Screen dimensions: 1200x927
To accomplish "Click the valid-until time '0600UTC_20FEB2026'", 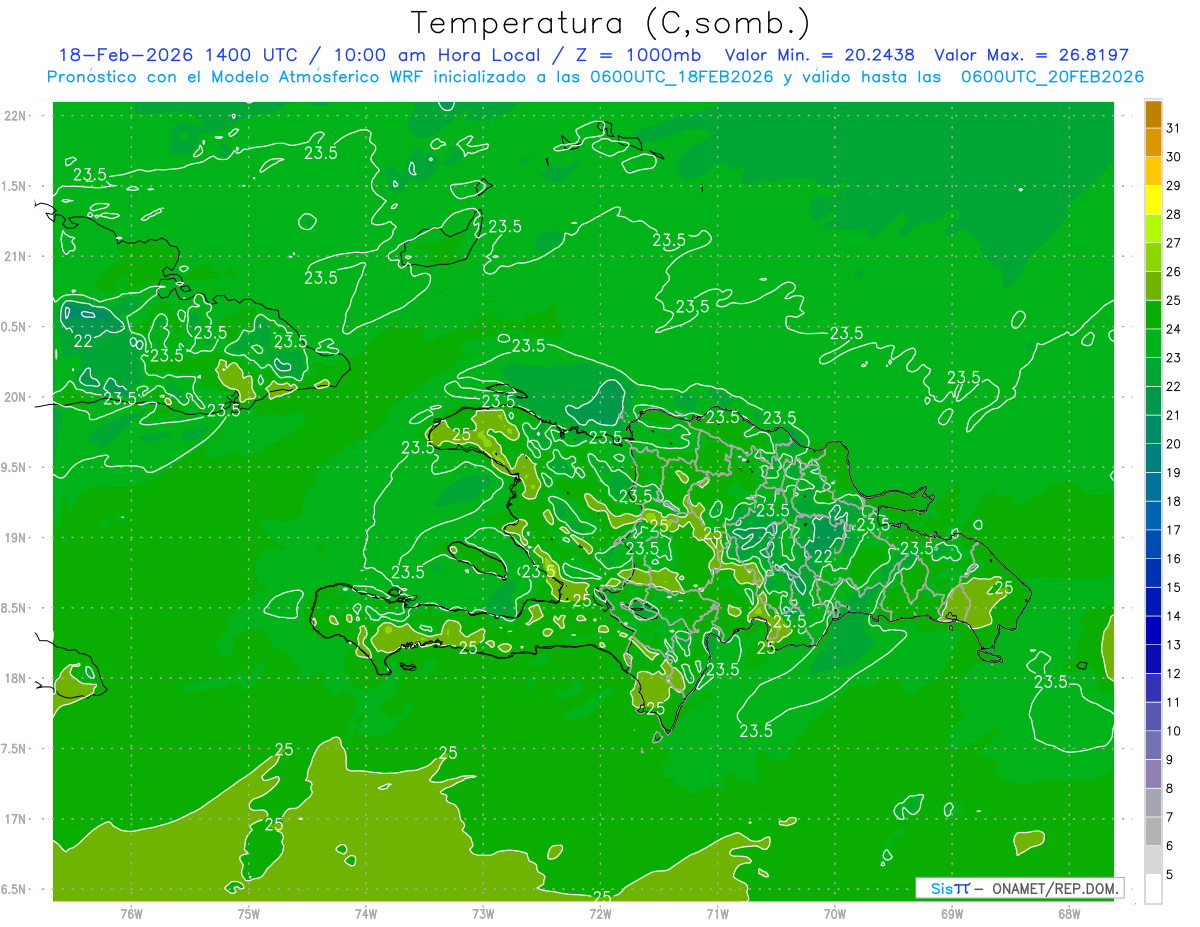I will [x=1052, y=77].
